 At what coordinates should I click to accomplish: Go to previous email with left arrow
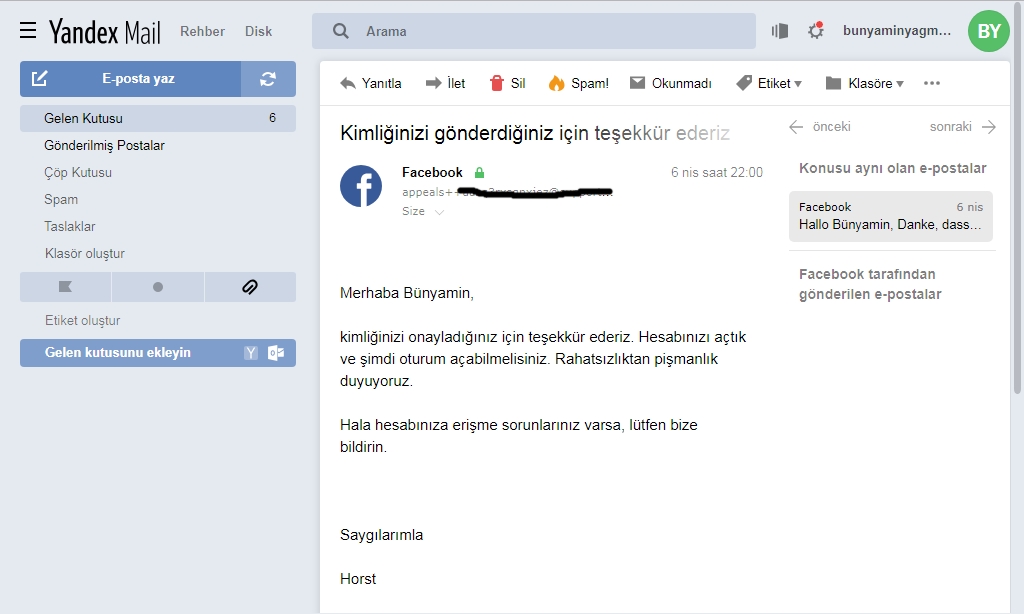(796, 127)
